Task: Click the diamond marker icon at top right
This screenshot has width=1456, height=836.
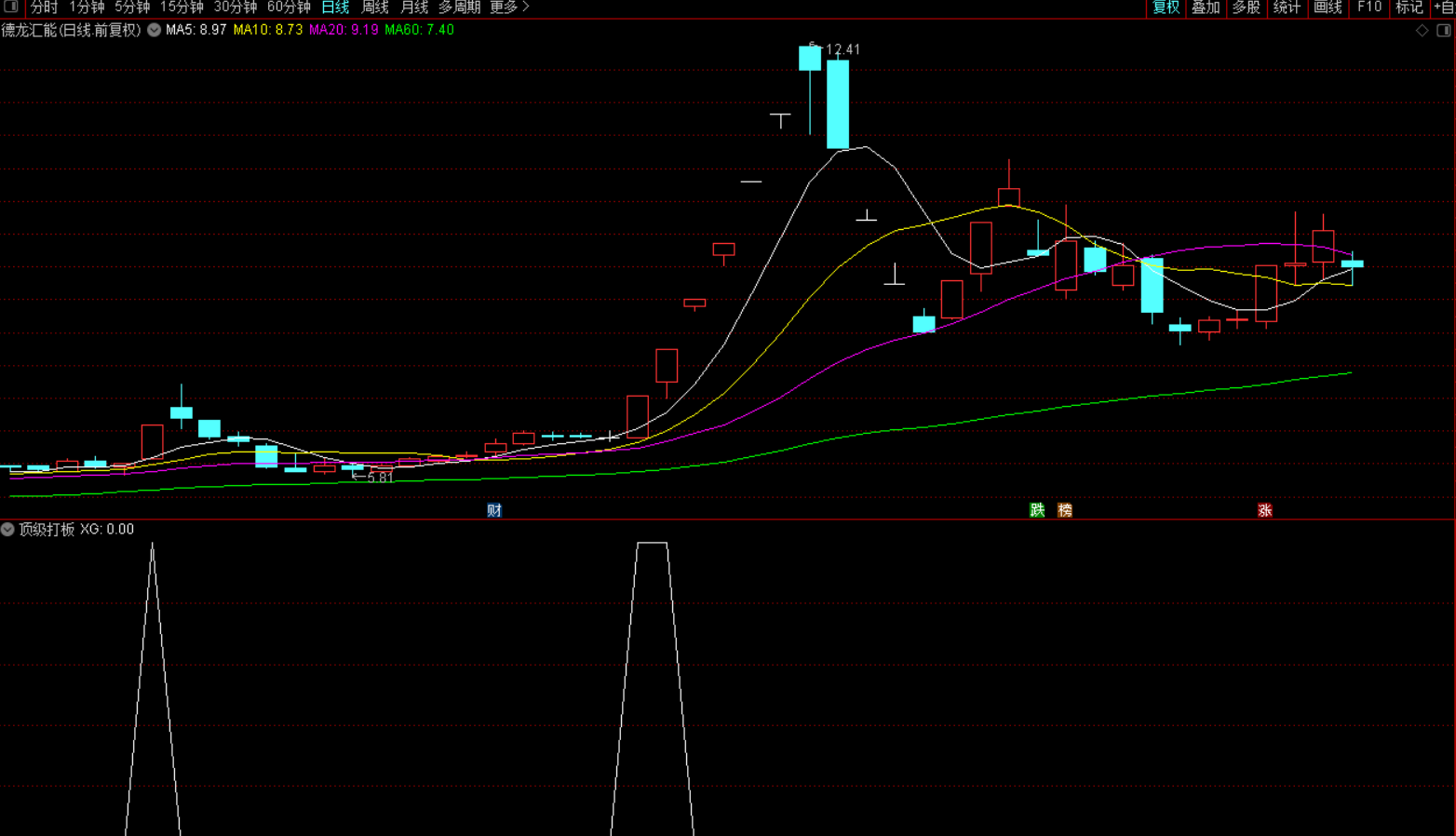Action: click(1422, 31)
